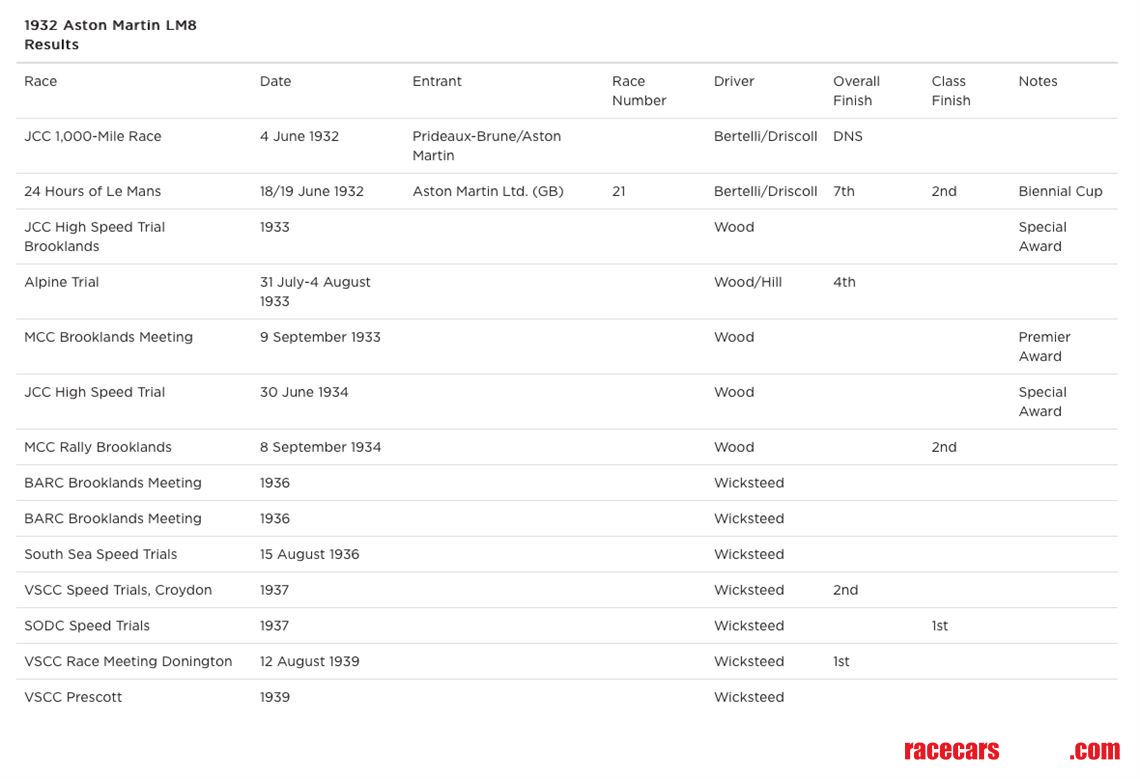Click the Entrant column header
Screen dimensions: 1140x779
(437, 81)
